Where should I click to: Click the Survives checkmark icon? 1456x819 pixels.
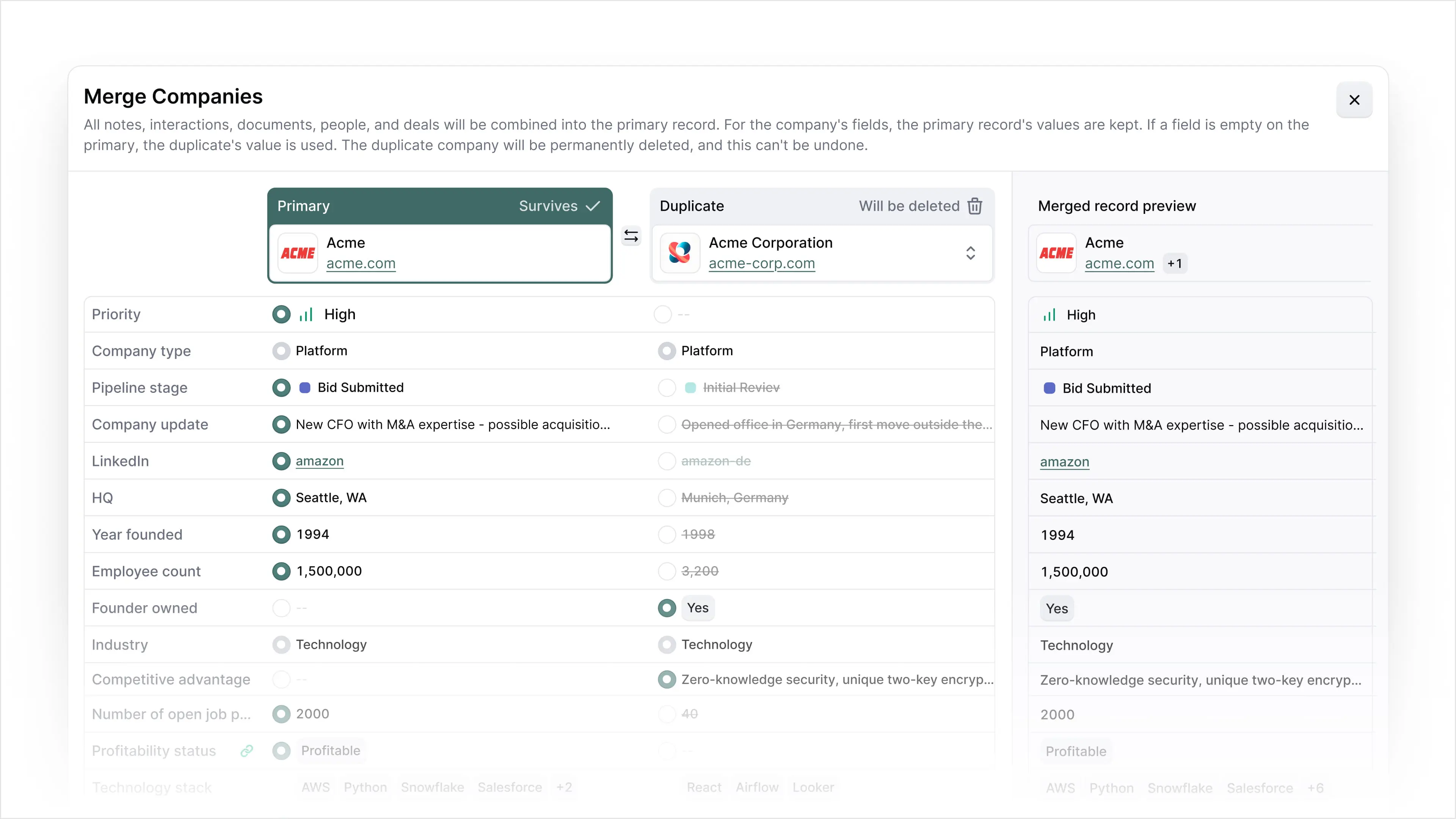[x=593, y=206]
